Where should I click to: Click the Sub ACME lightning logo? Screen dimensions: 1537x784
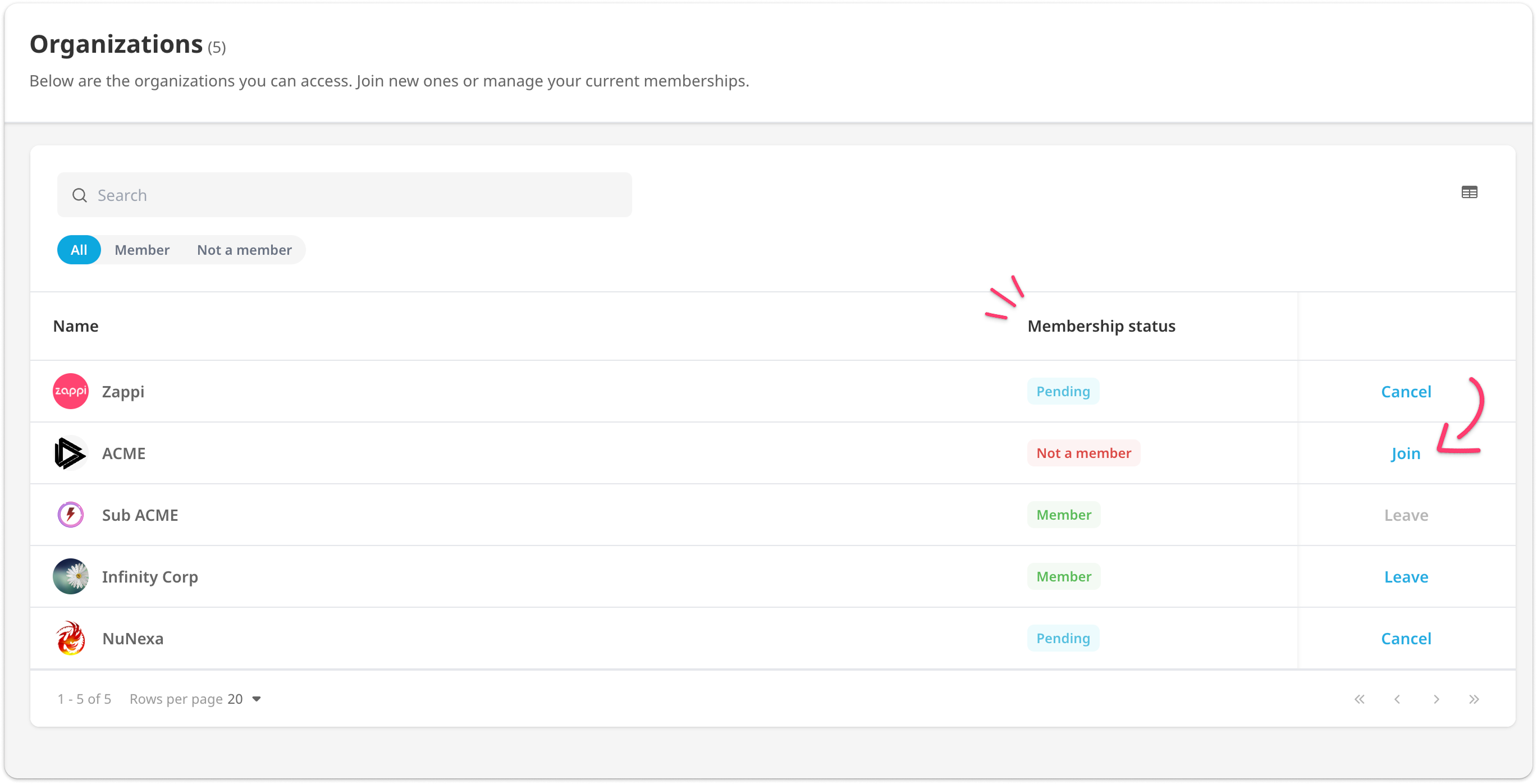point(70,515)
